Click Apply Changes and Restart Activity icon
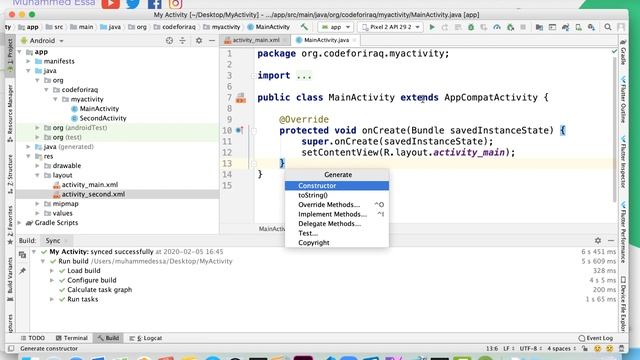This screenshot has width=640, height=360. coord(444,27)
